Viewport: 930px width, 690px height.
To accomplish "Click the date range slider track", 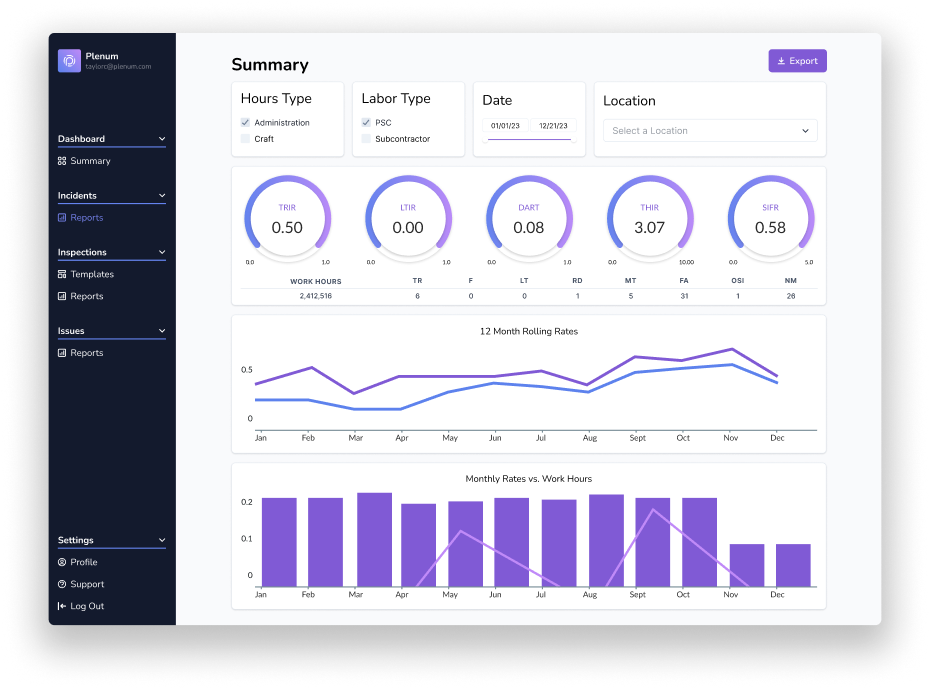I will 529,140.
